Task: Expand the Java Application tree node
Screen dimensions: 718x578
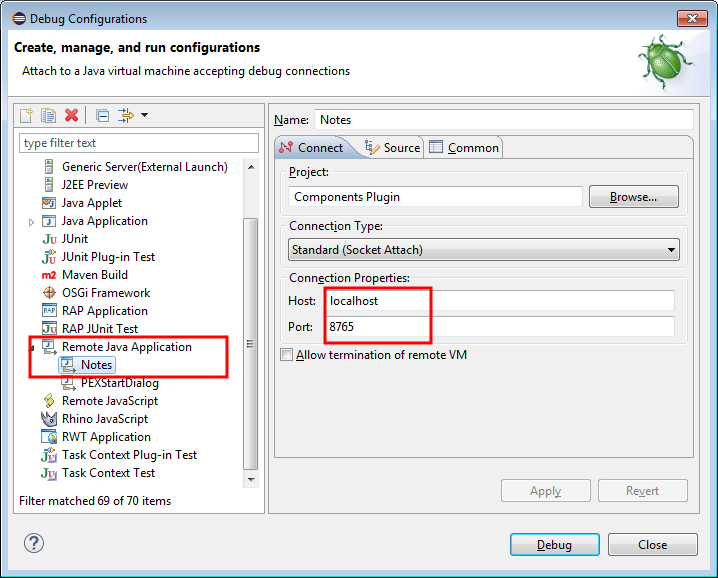Action: click(x=32, y=222)
